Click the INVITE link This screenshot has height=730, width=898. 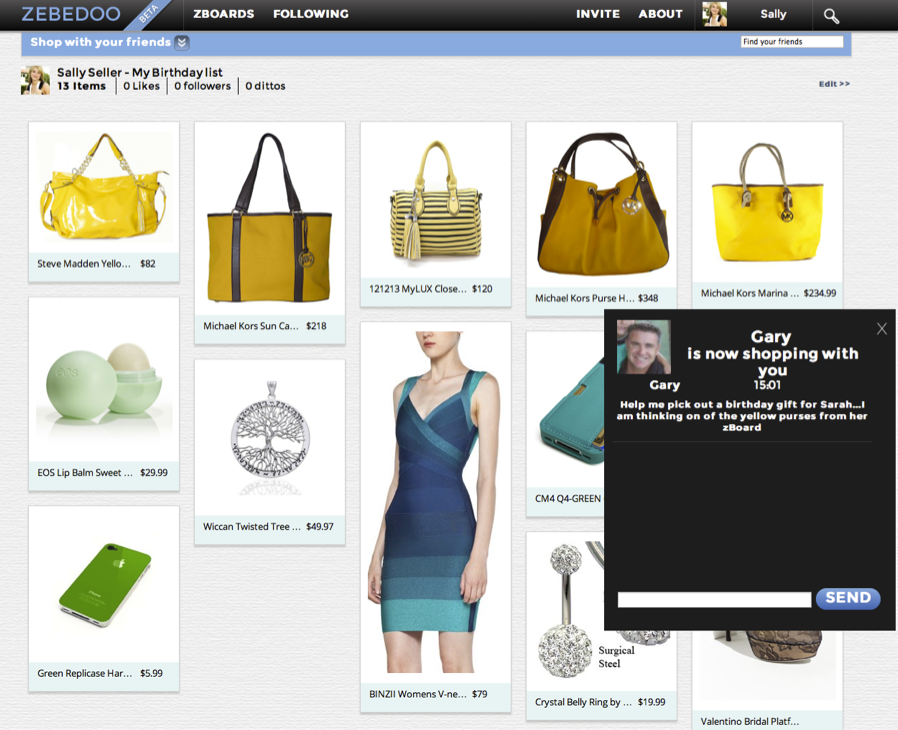coord(598,14)
